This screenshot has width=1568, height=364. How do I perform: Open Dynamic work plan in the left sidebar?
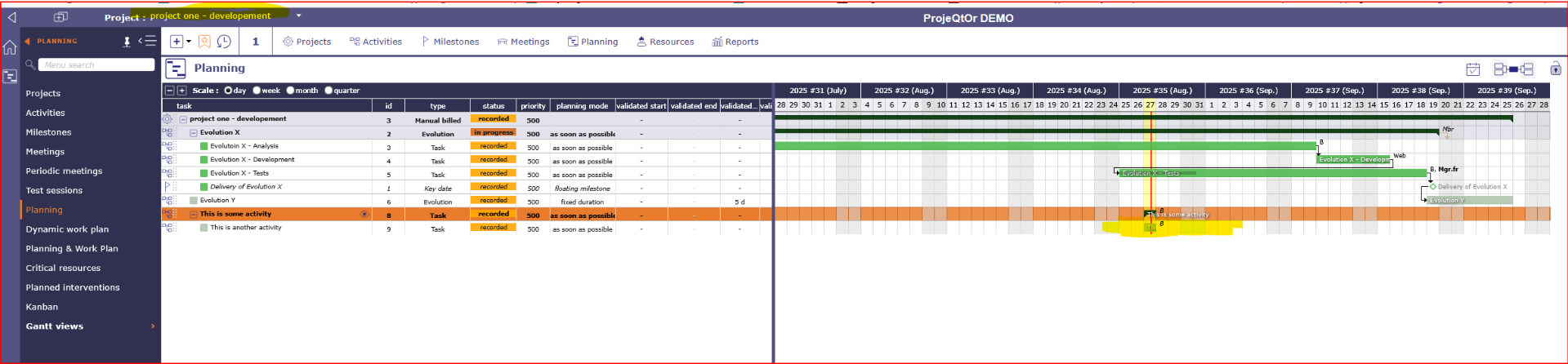click(x=67, y=229)
